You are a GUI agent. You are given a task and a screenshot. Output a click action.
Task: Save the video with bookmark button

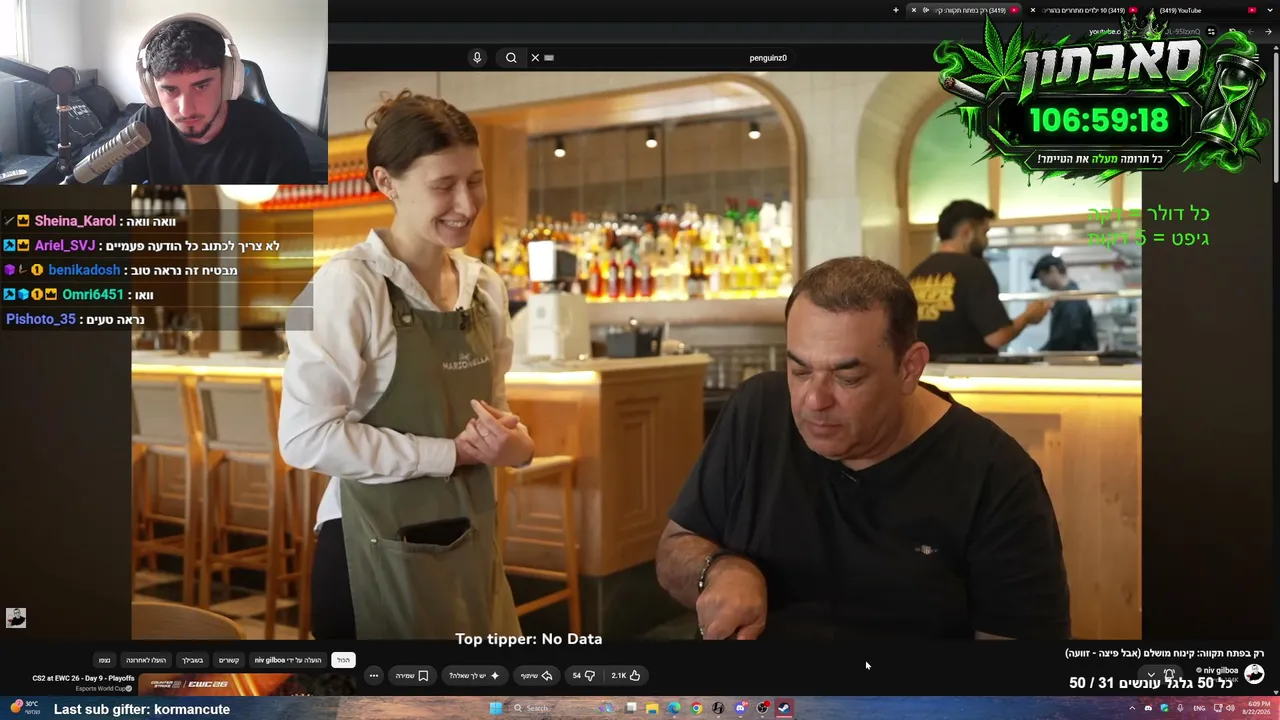pyautogui.click(x=412, y=676)
